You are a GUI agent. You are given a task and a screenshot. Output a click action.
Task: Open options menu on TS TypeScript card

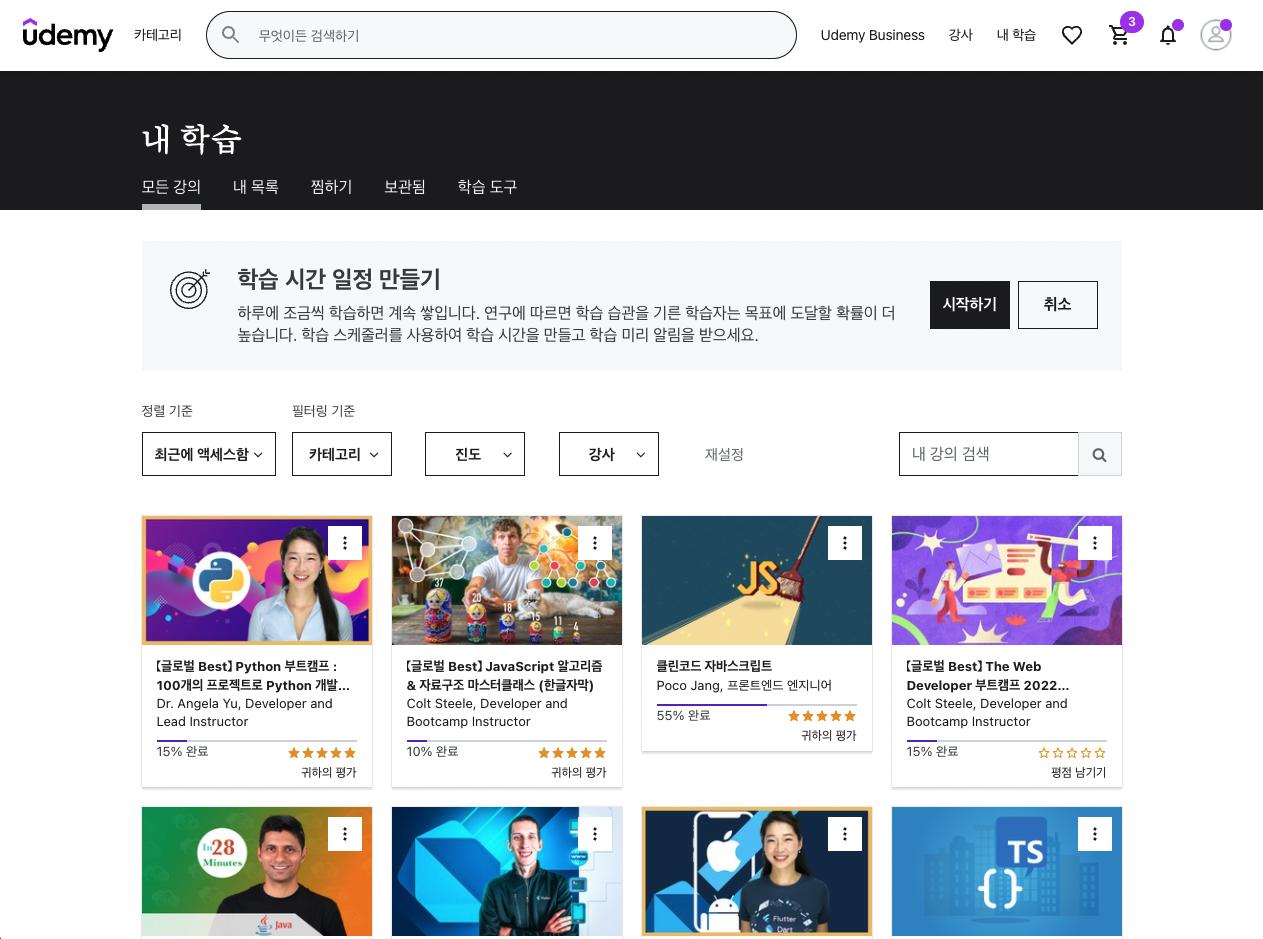(x=1095, y=834)
